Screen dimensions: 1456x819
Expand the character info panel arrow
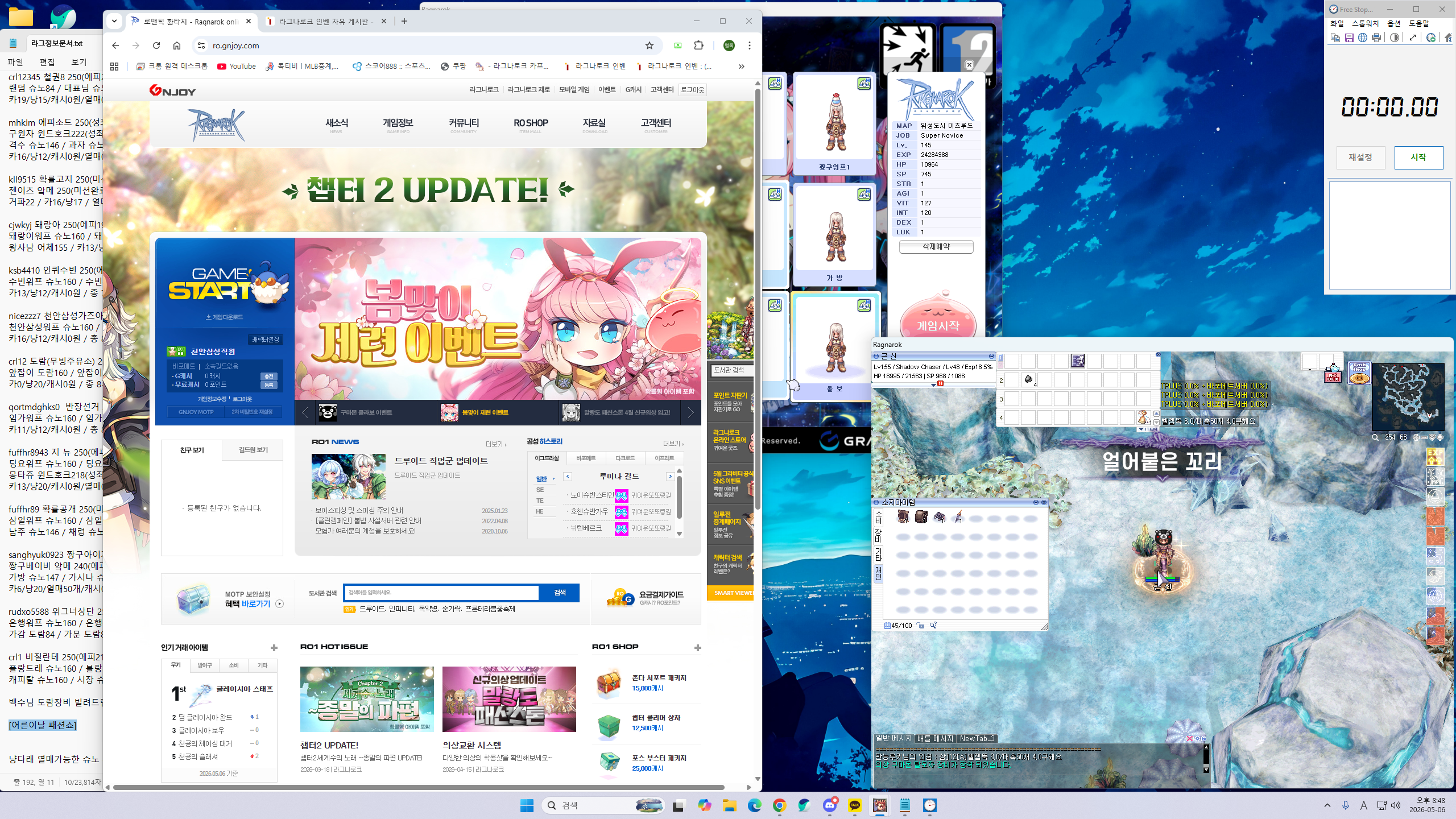933,385
